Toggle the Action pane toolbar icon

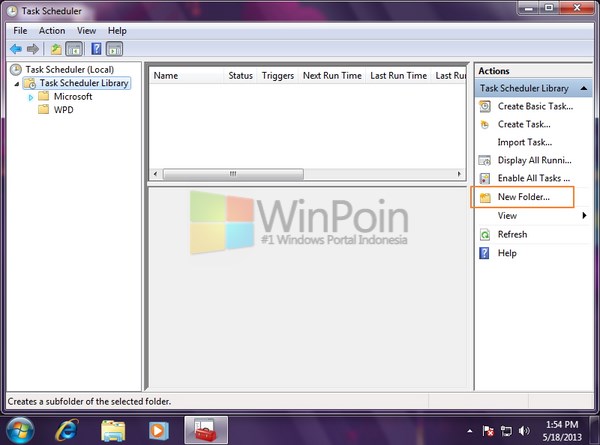[114, 49]
